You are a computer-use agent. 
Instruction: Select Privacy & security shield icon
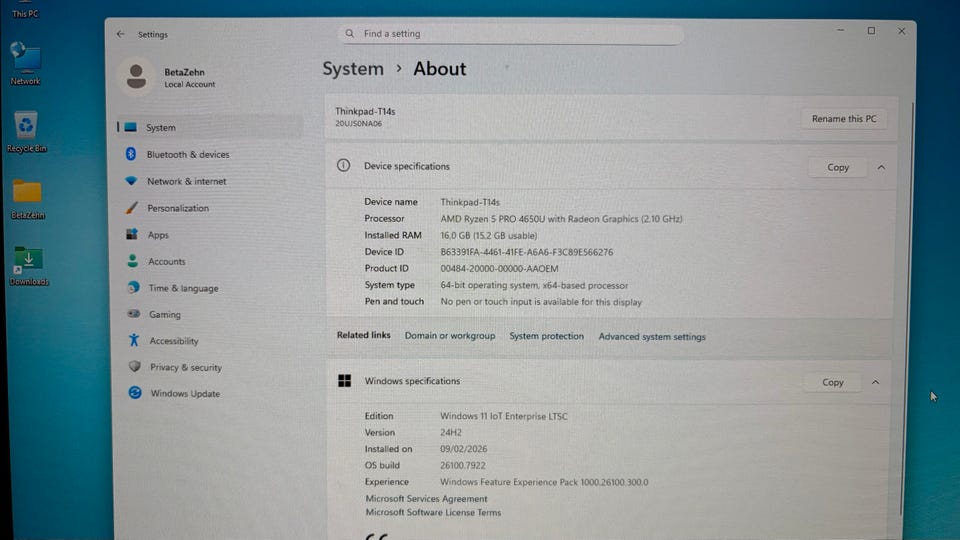135,366
